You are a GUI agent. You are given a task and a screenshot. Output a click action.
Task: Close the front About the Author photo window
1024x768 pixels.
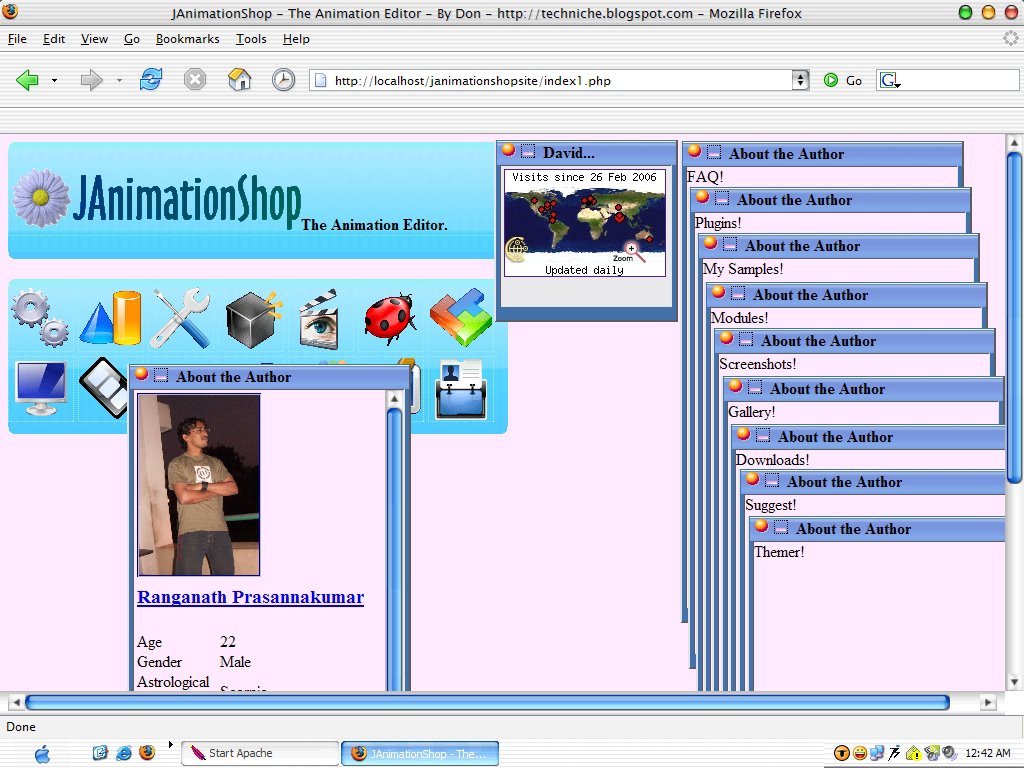click(141, 374)
